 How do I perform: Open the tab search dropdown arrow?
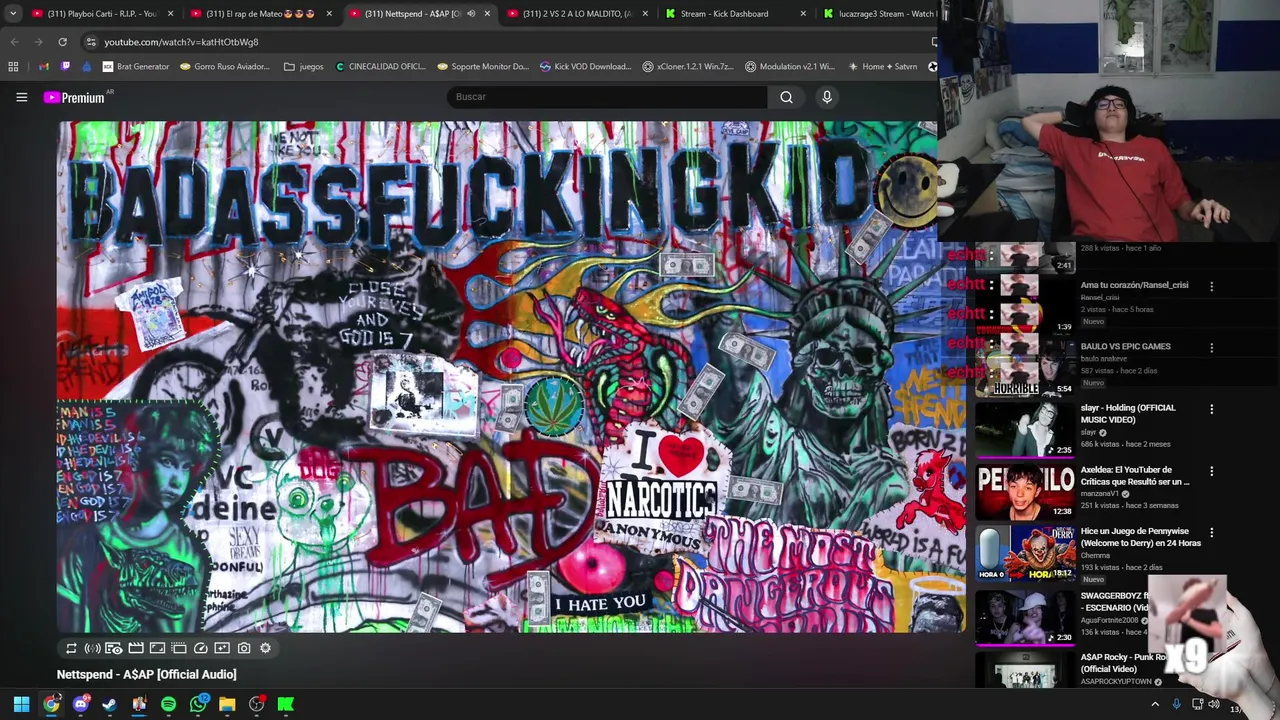(13, 14)
